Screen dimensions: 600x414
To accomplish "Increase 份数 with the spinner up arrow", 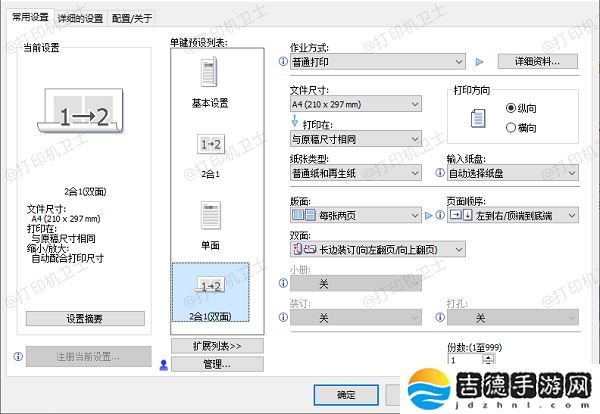I will pyautogui.click(x=489, y=357).
